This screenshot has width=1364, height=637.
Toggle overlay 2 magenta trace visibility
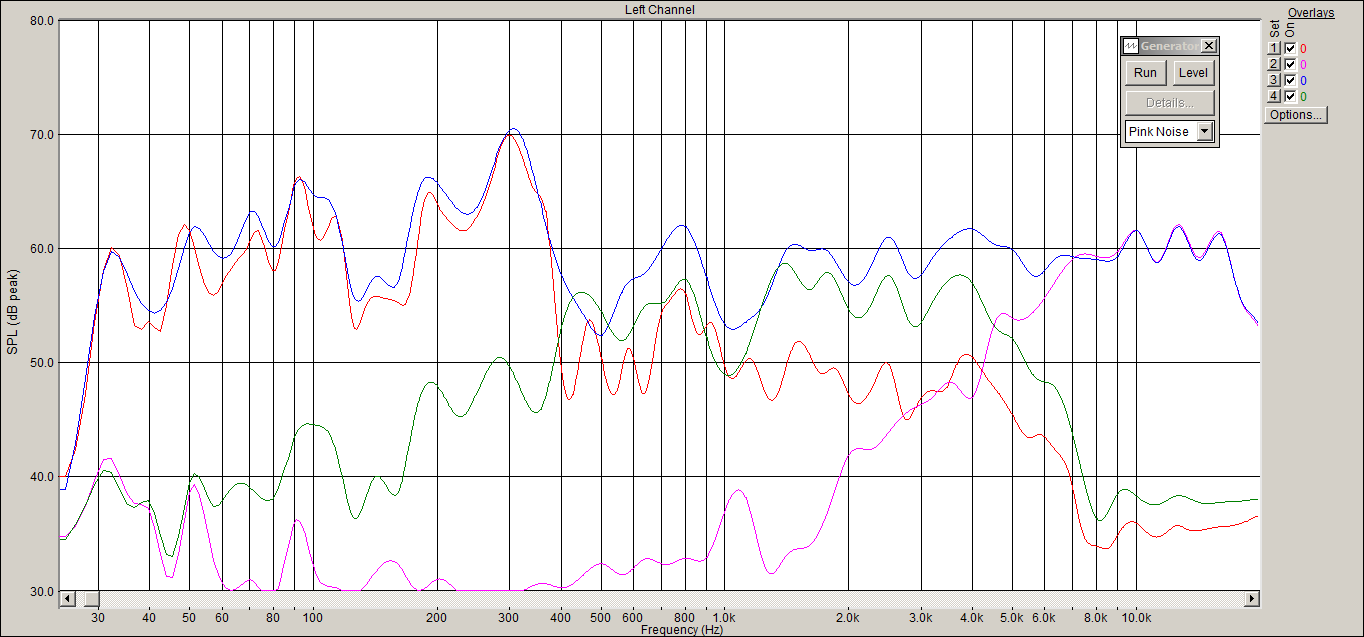tap(1290, 64)
